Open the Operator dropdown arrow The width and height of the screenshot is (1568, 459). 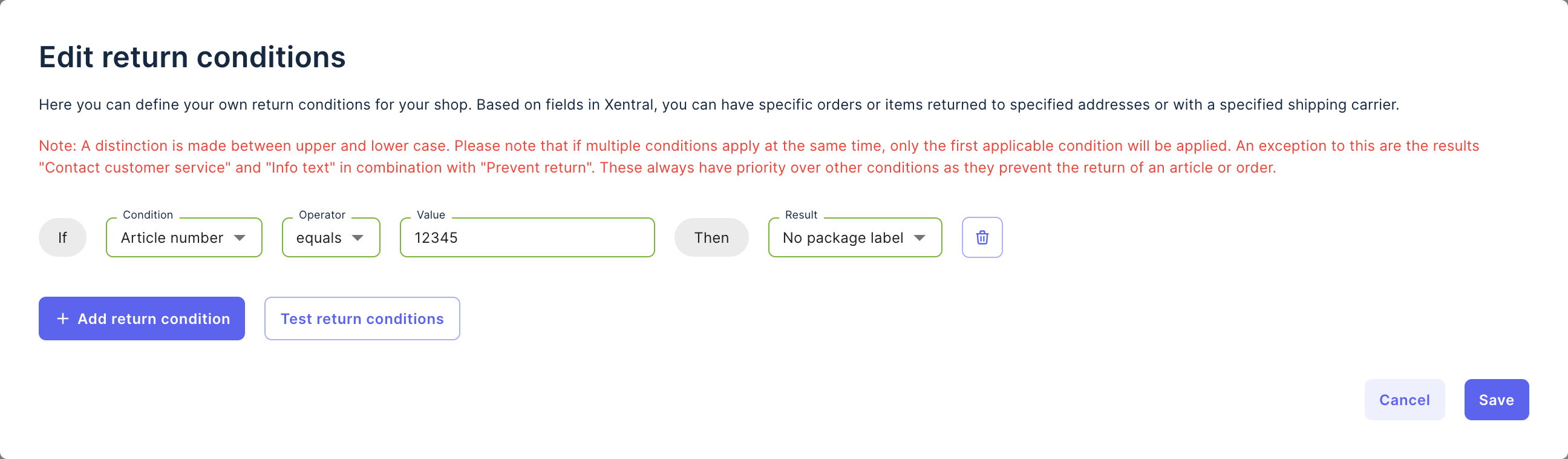click(358, 238)
